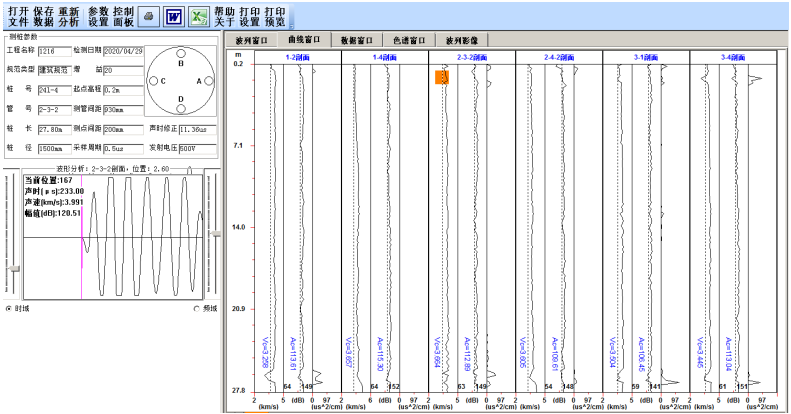Click the 3-1剖面 column header

point(646,57)
